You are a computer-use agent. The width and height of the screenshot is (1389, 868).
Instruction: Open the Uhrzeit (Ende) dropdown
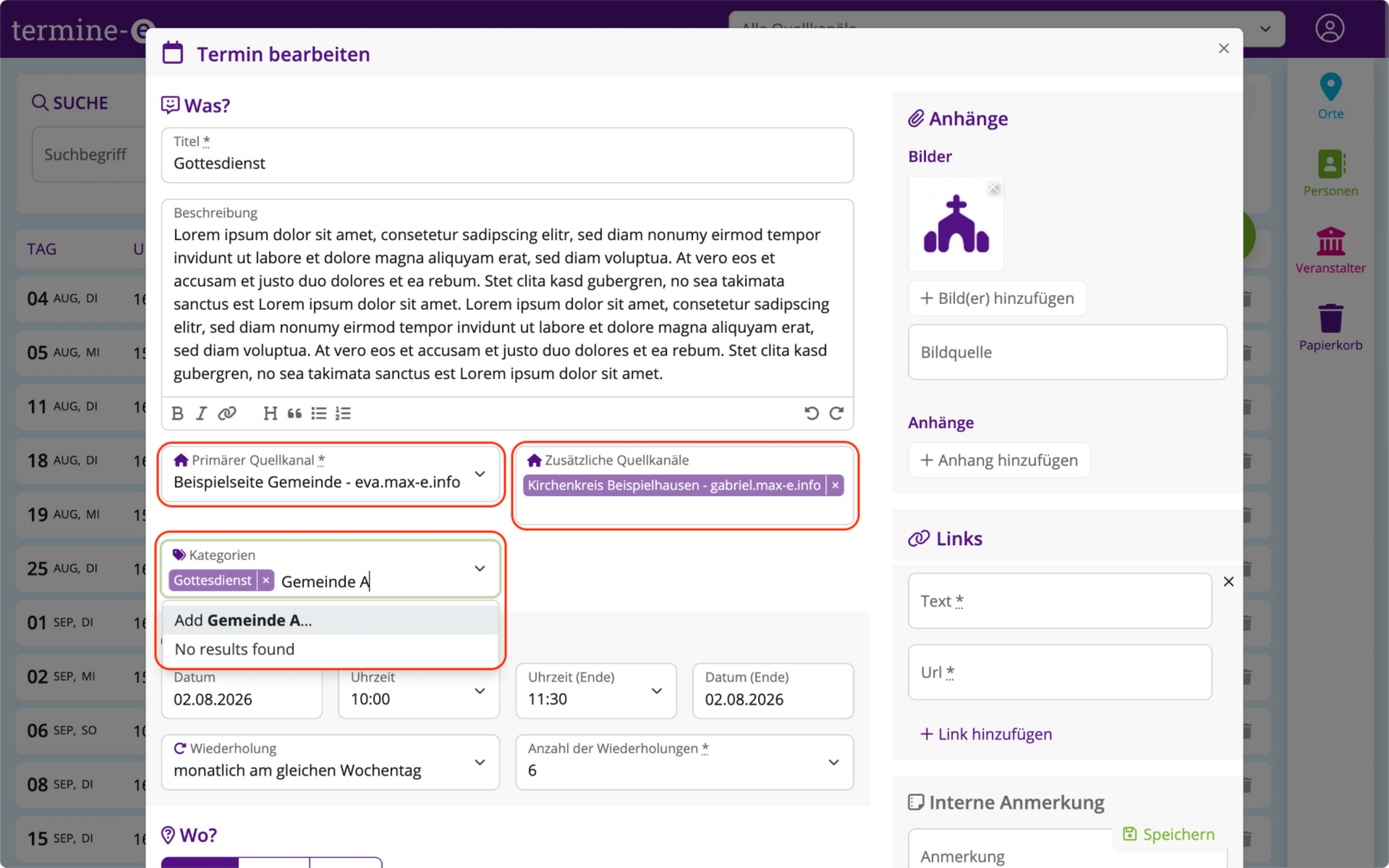pyautogui.click(x=596, y=690)
